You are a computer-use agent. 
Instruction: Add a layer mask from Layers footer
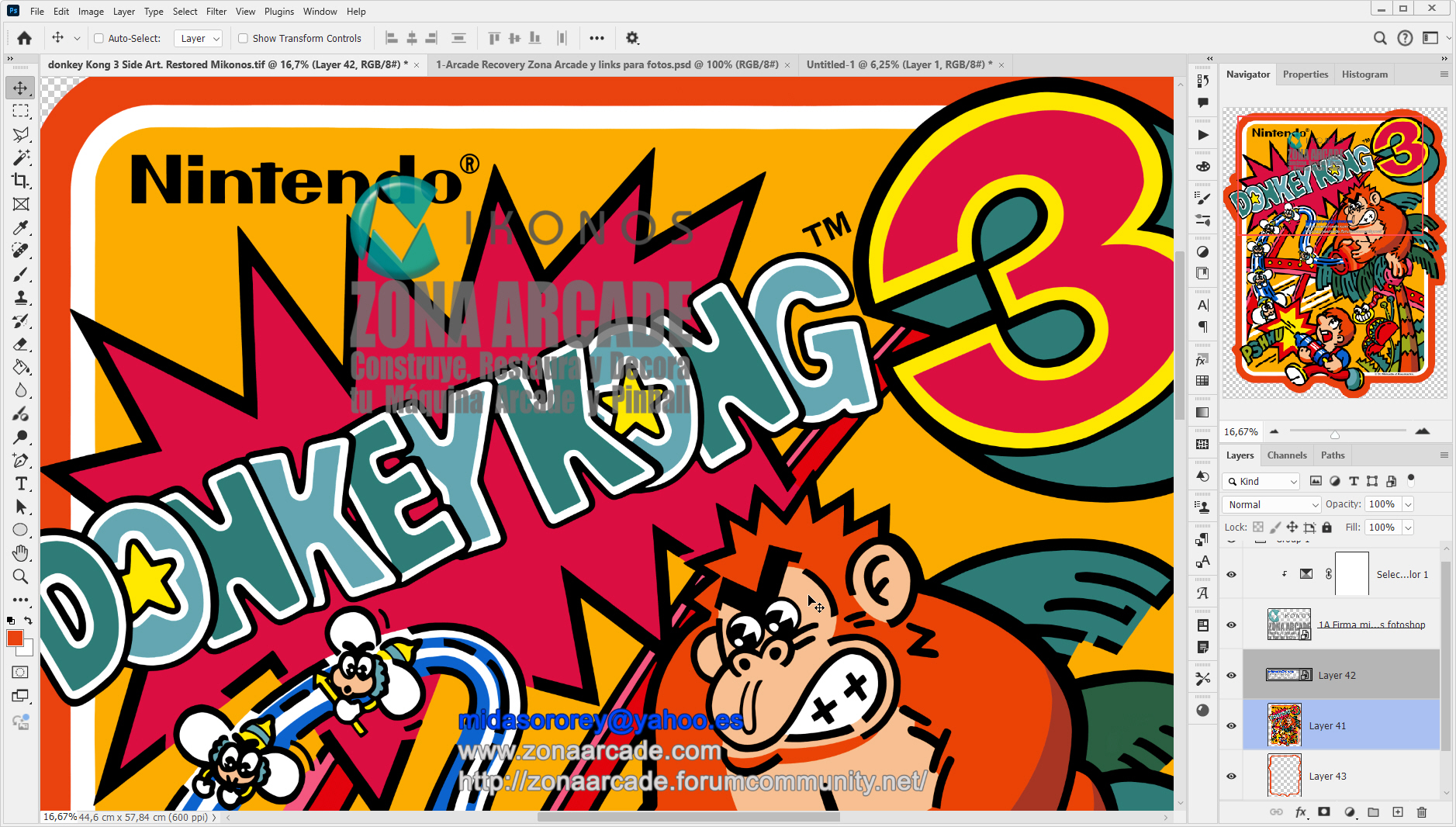[x=1324, y=812]
